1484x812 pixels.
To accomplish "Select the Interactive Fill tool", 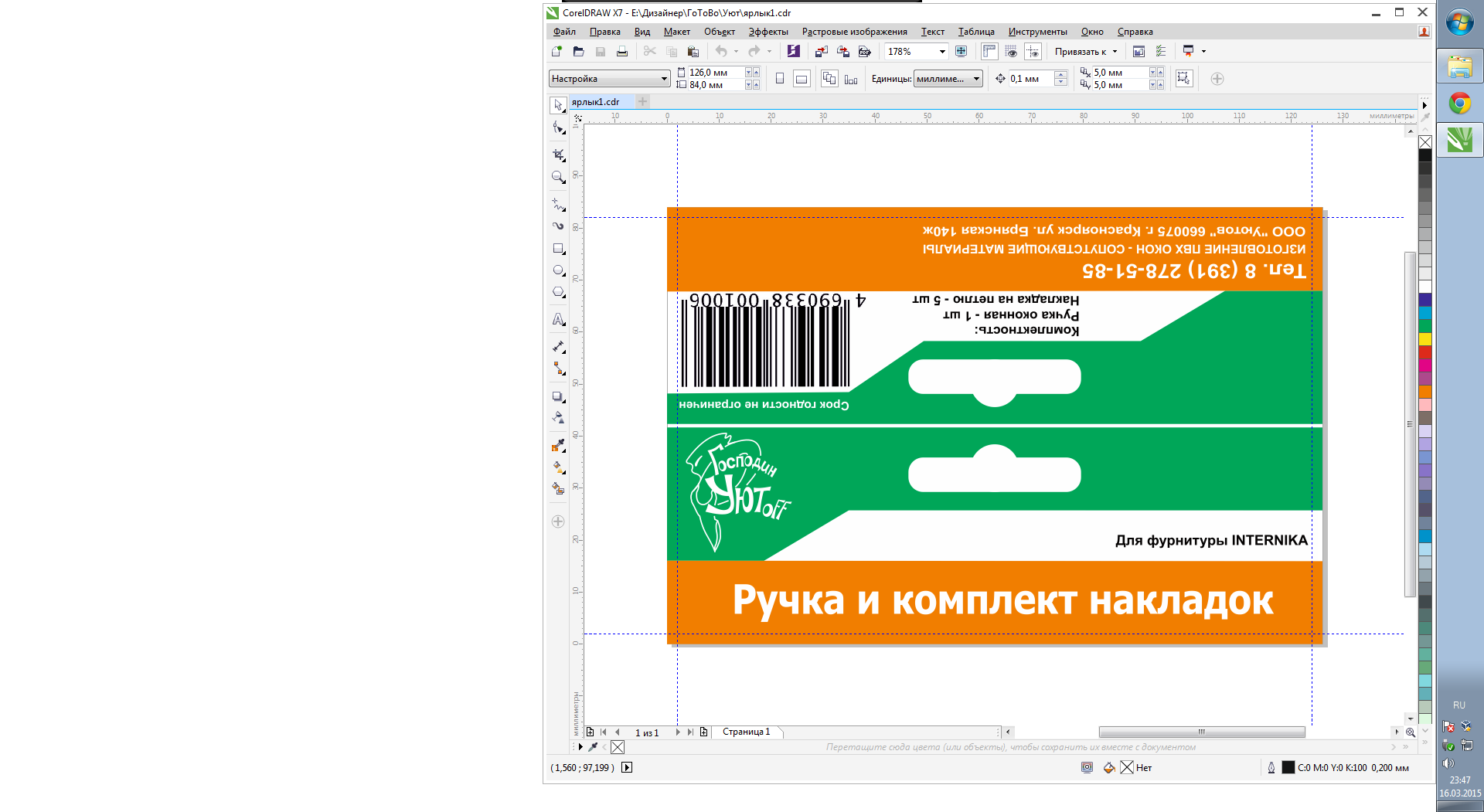I will [558, 467].
